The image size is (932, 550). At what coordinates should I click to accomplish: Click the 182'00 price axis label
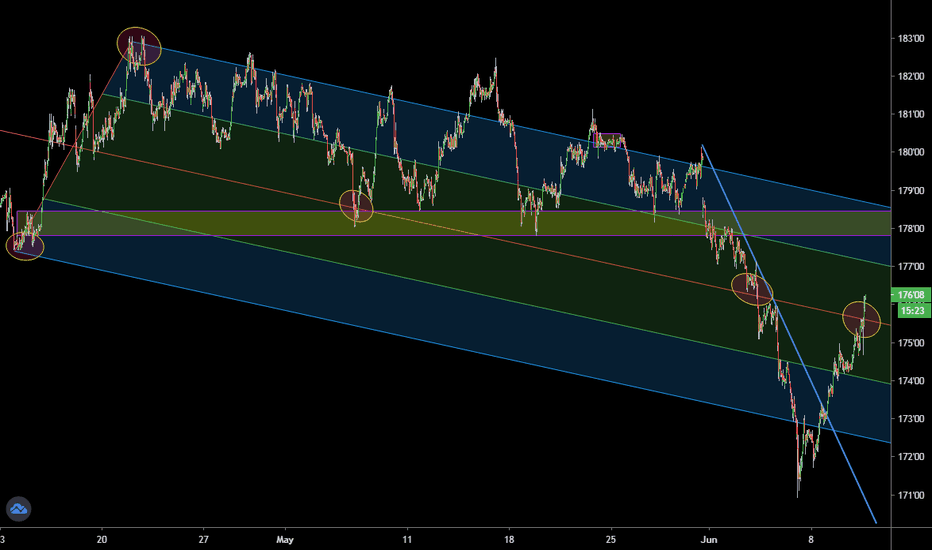tap(911, 77)
